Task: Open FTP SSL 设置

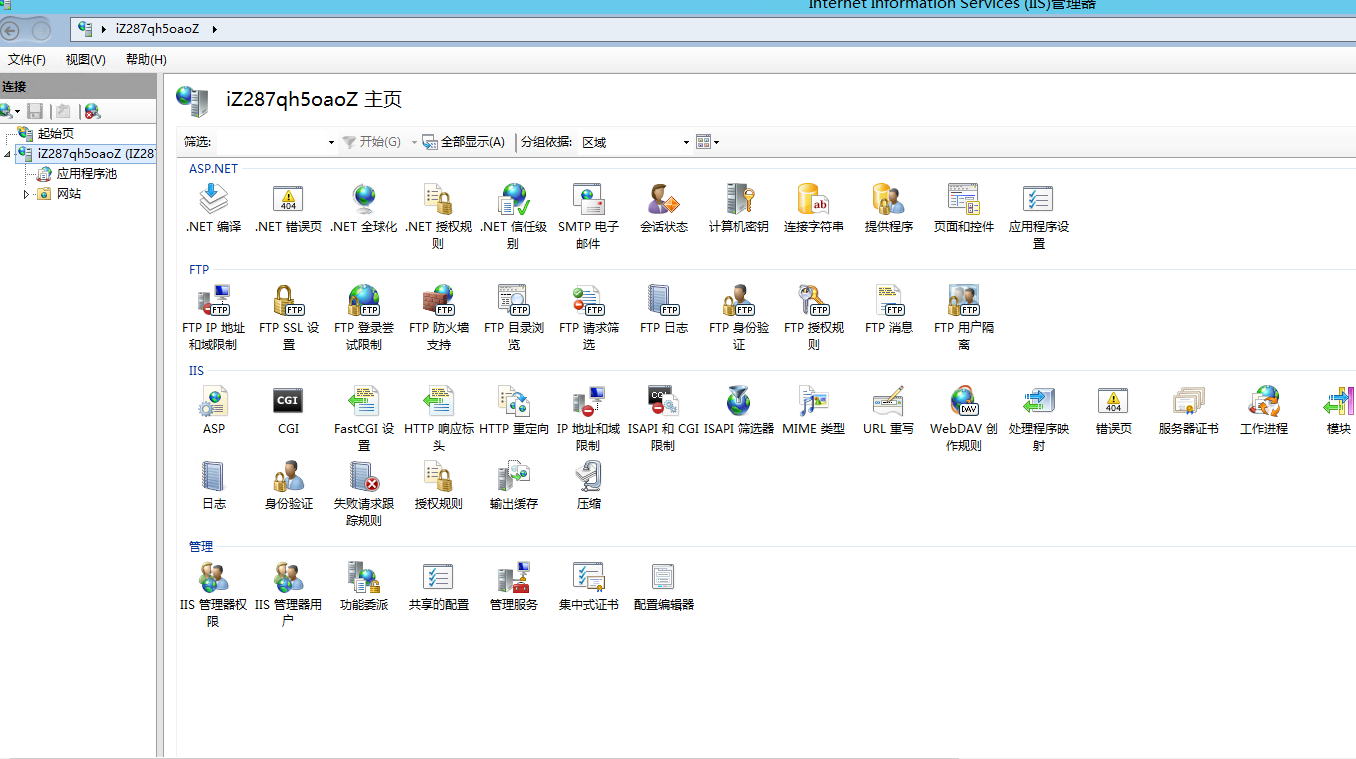Action: [x=288, y=317]
